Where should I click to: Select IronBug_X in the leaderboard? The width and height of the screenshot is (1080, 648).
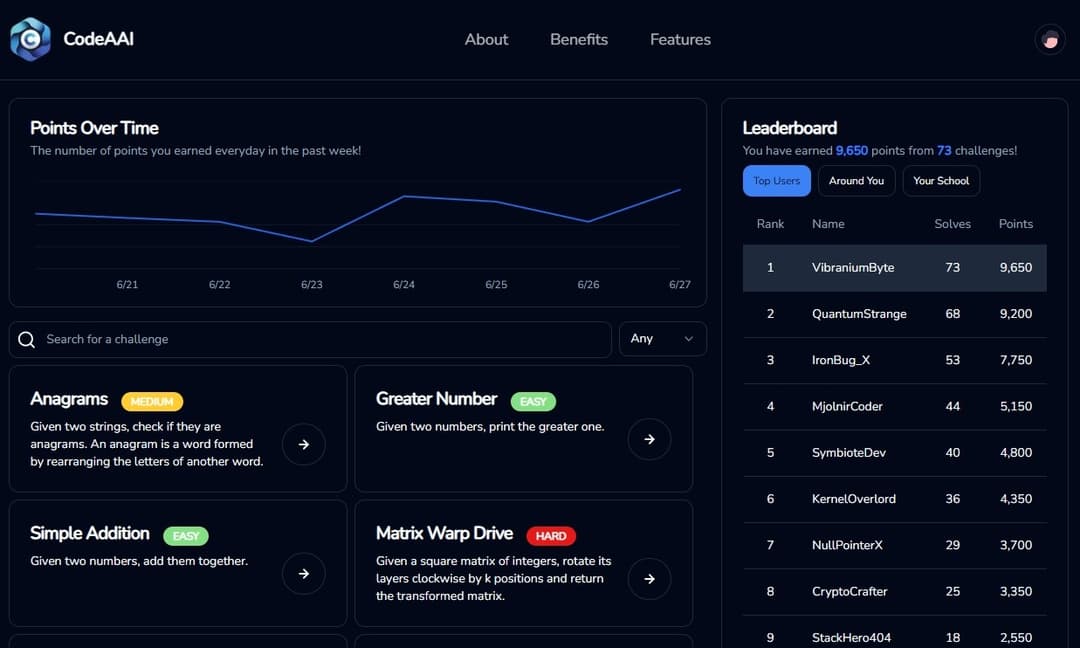894,360
